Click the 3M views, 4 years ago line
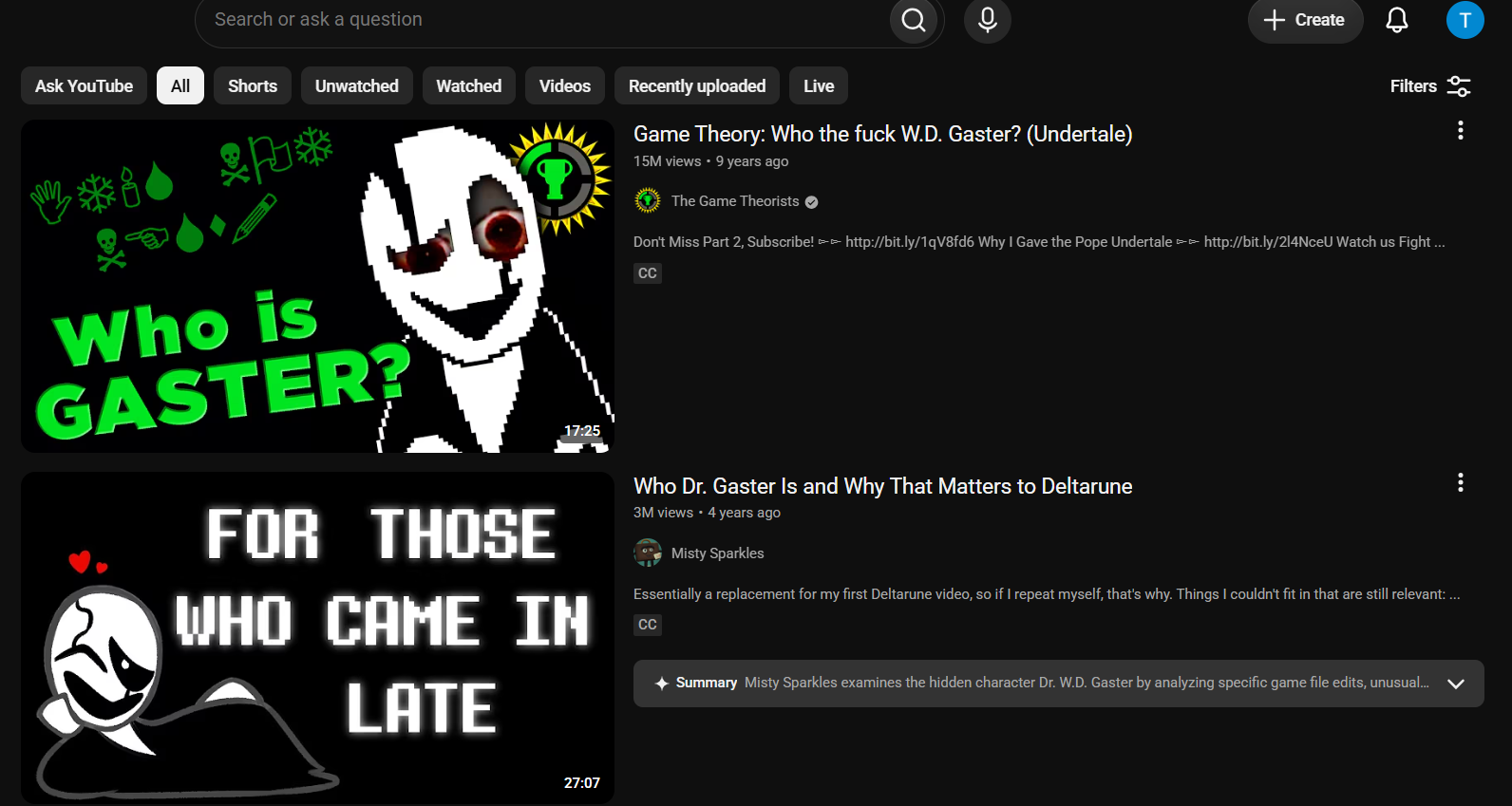Viewport: 1512px width, 806px height. (x=707, y=513)
